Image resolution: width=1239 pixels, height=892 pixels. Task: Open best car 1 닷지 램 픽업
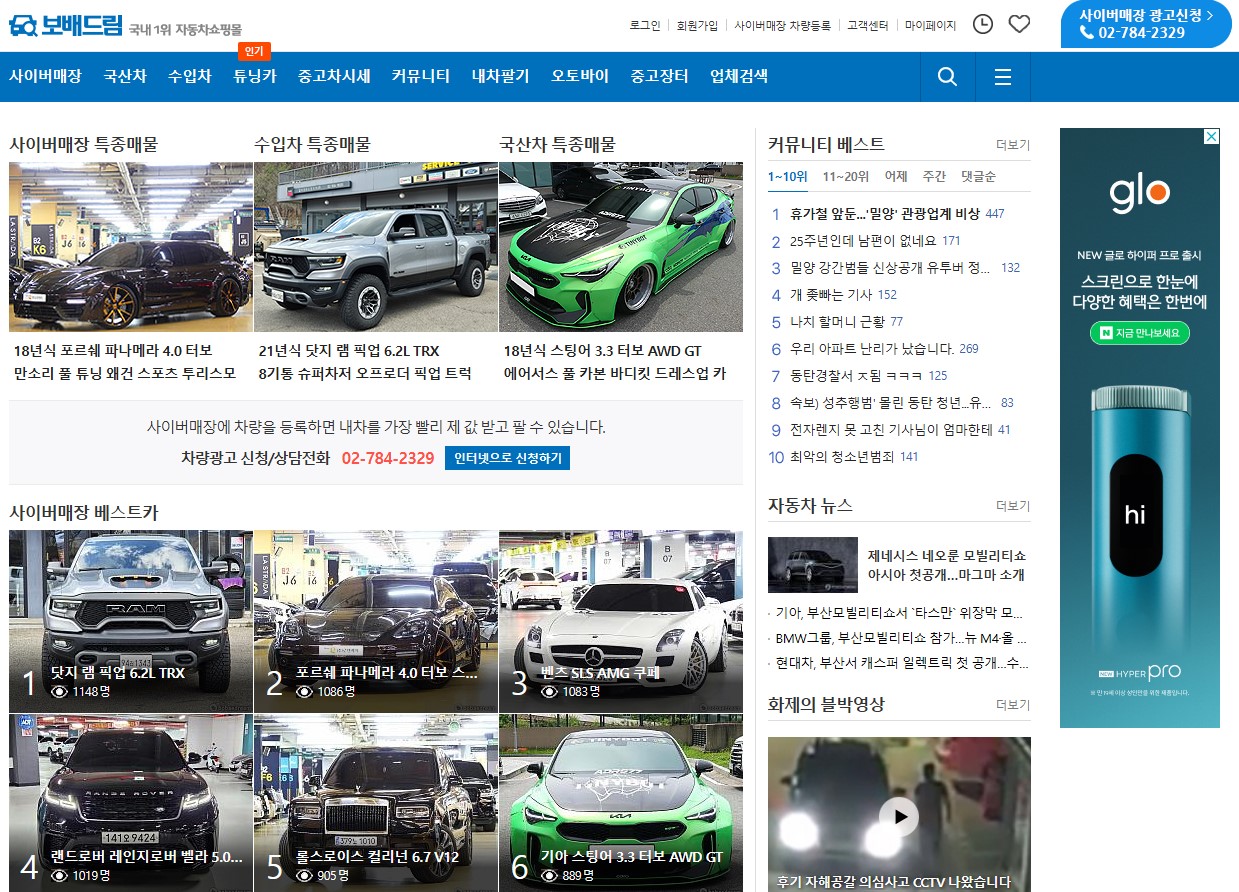[x=131, y=621]
